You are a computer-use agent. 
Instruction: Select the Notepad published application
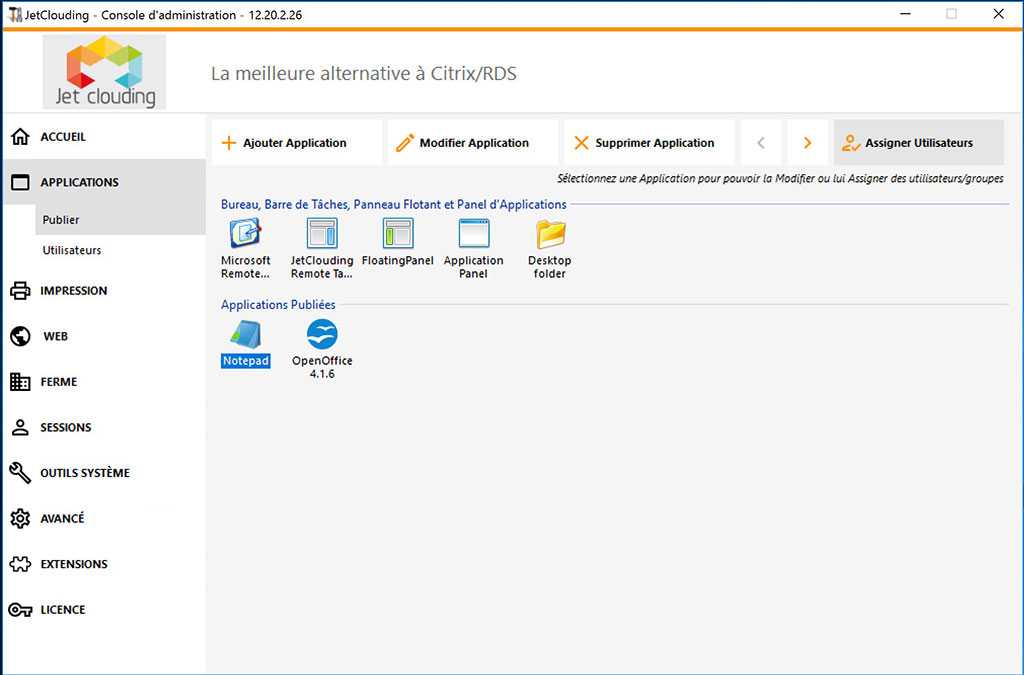245,336
